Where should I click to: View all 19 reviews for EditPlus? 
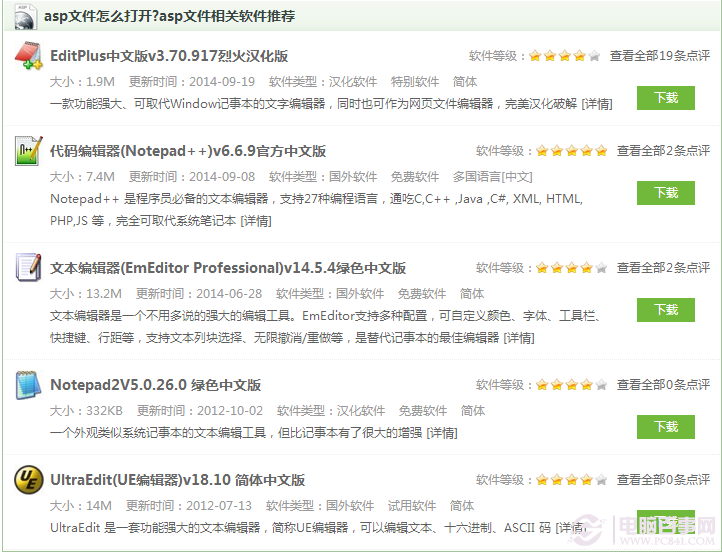660,56
